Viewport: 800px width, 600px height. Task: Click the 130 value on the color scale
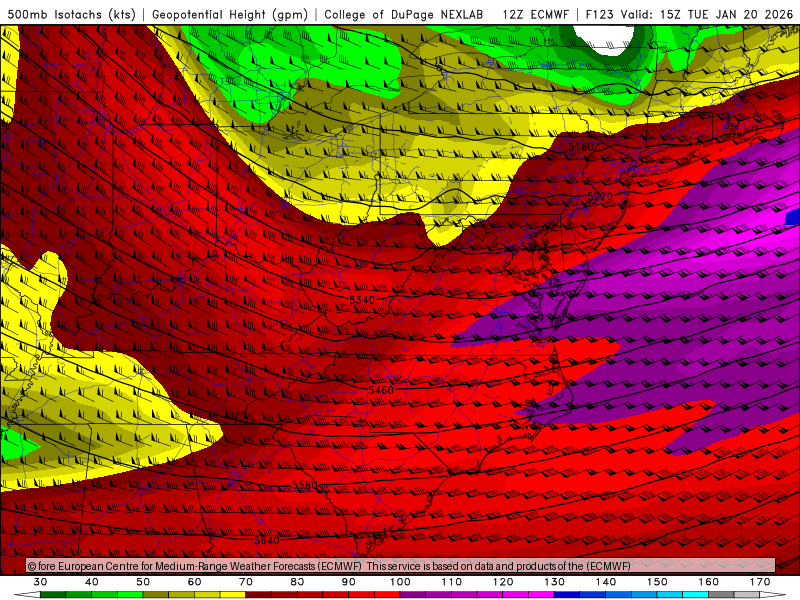pyautogui.click(x=555, y=582)
